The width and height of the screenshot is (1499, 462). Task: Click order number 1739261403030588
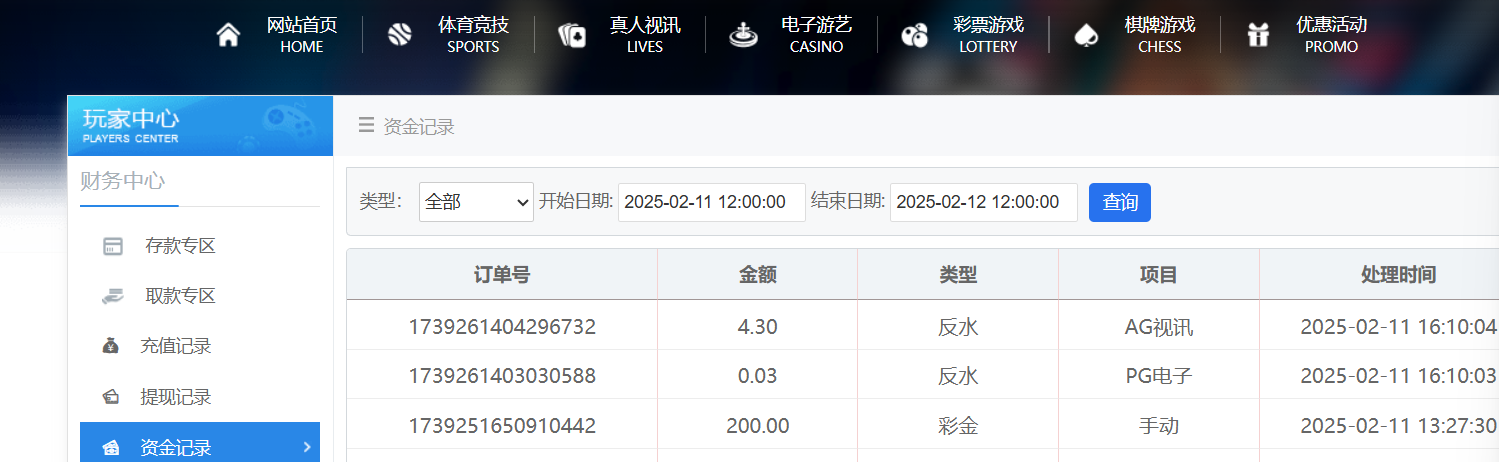pyautogui.click(x=502, y=376)
